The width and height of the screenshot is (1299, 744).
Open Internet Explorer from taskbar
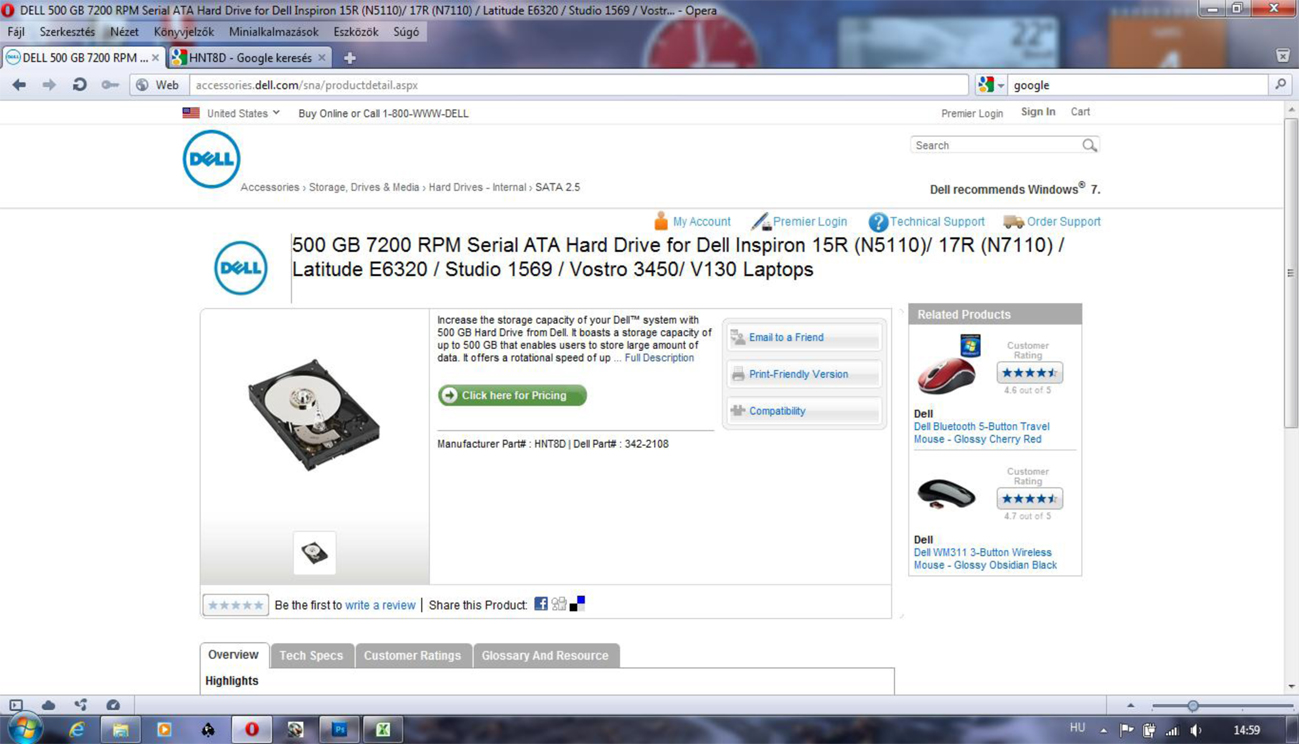(76, 730)
